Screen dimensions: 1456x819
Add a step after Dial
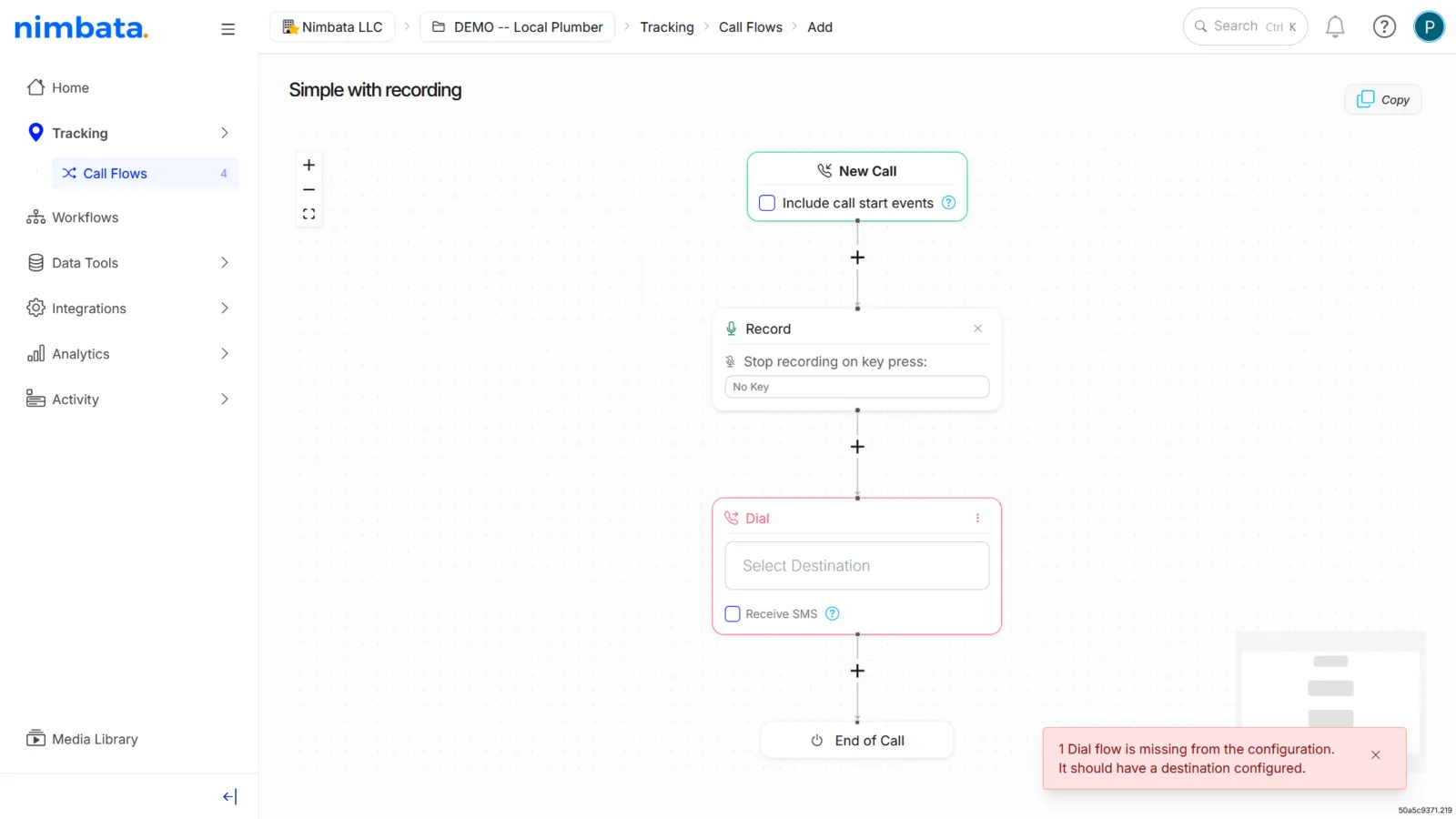[857, 671]
